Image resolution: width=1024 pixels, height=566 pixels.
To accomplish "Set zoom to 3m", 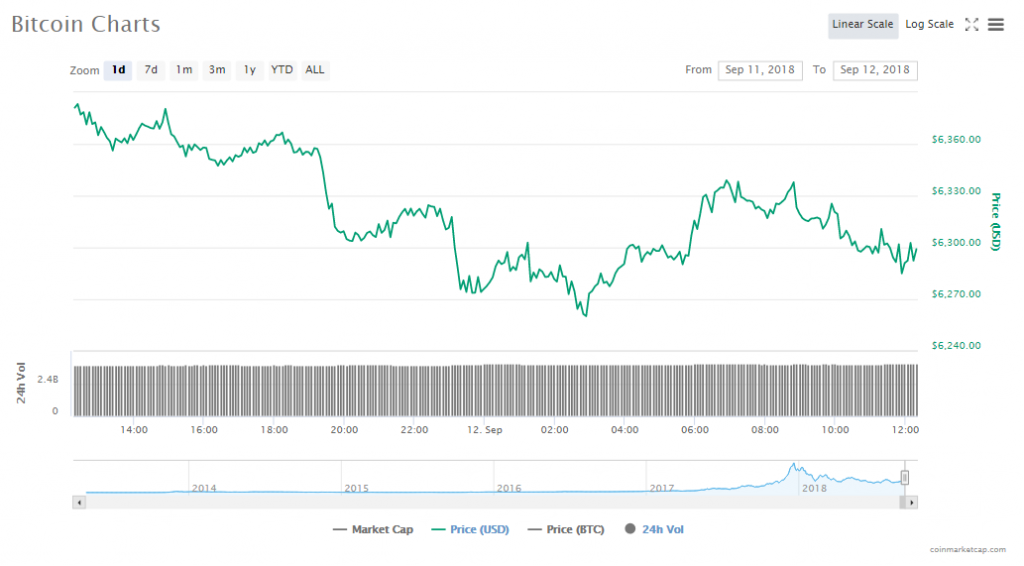I will [x=217, y=70].
